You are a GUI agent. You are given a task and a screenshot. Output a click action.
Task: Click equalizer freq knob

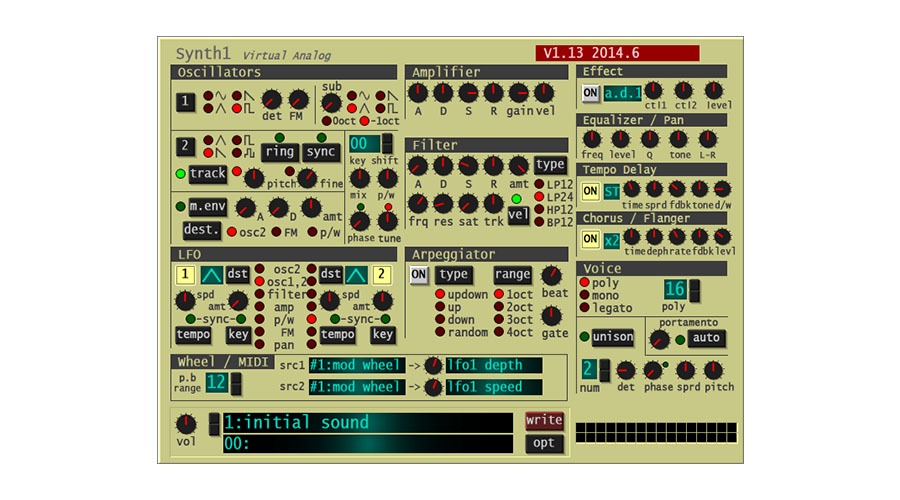point(592,139)
